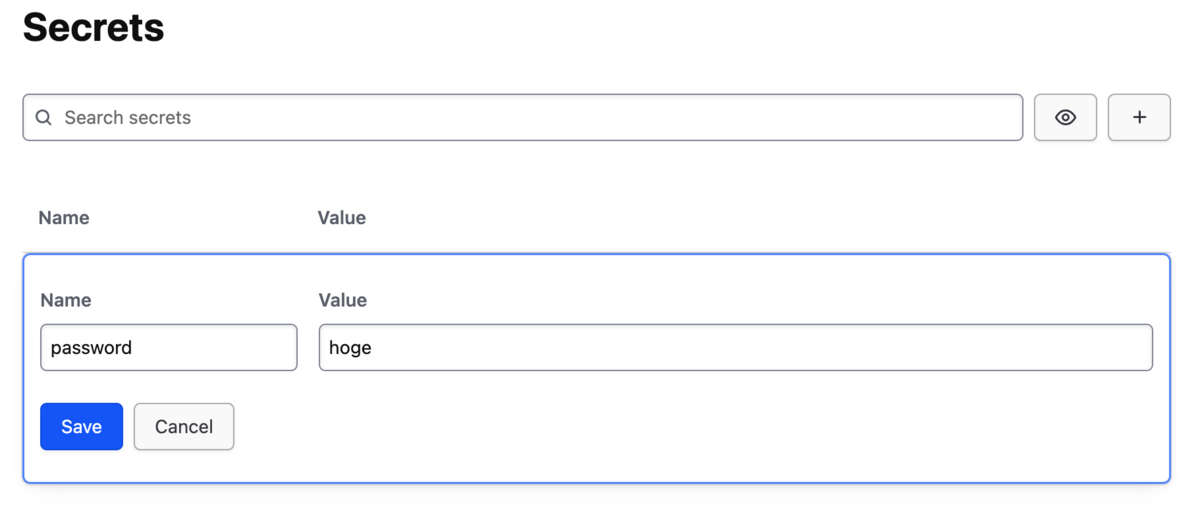Select the Value label above hoge field
This screenshot has height=505, width=1200.
click(343, 300)
